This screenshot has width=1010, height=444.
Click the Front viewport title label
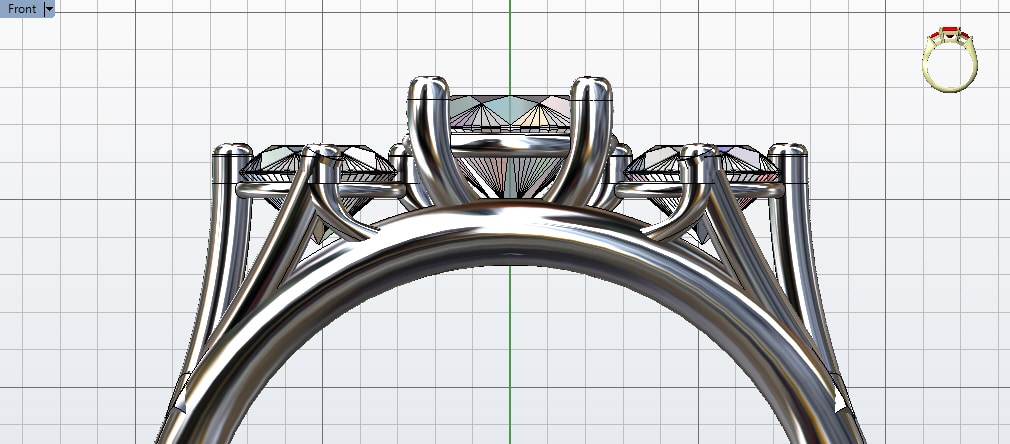click(x=21, y=9)
